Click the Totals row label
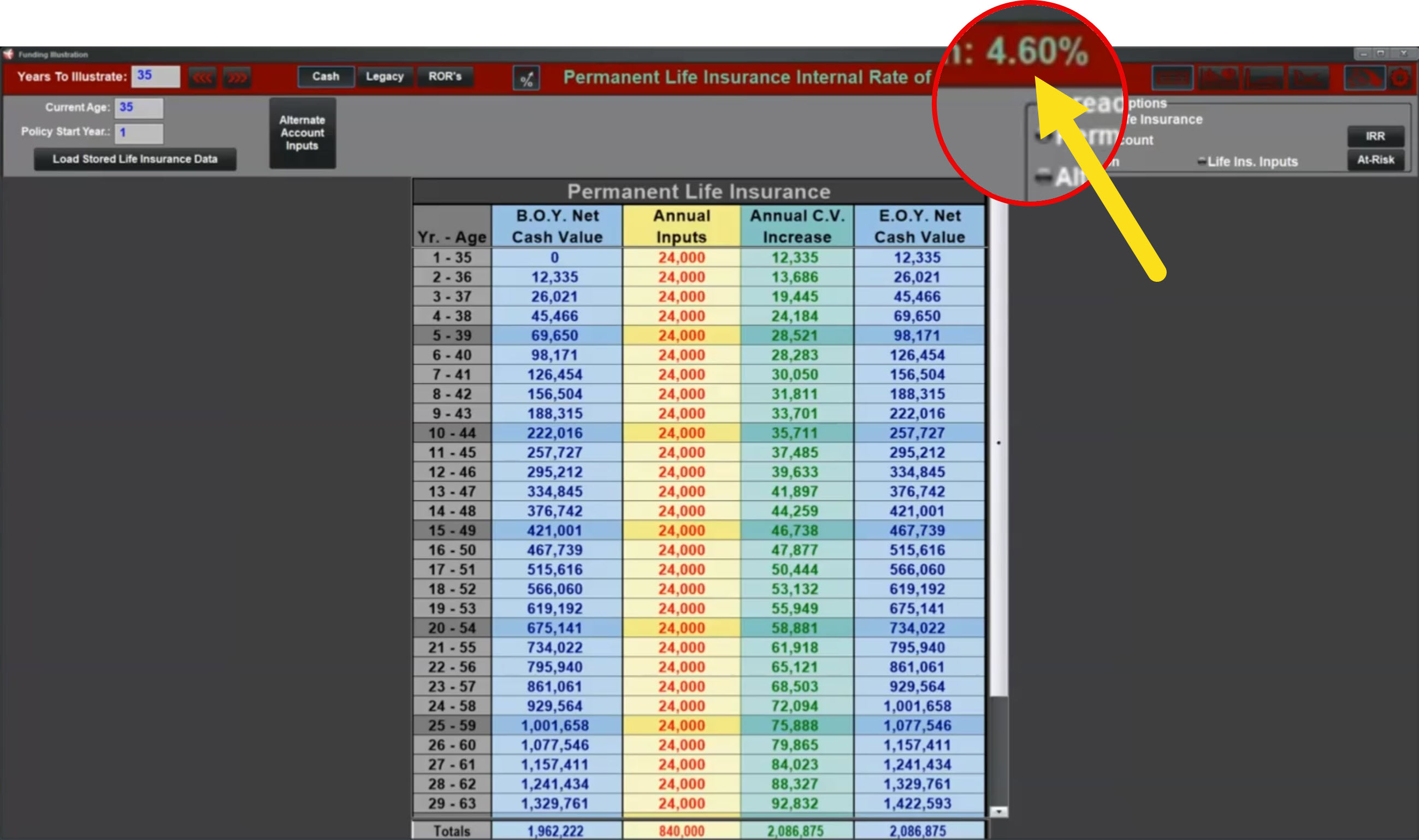 (x=452, y=830)
